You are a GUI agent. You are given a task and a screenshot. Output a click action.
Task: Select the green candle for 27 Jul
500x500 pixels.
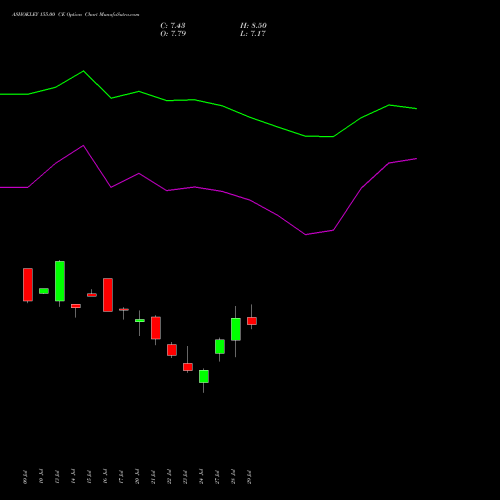tap(220, 347)
